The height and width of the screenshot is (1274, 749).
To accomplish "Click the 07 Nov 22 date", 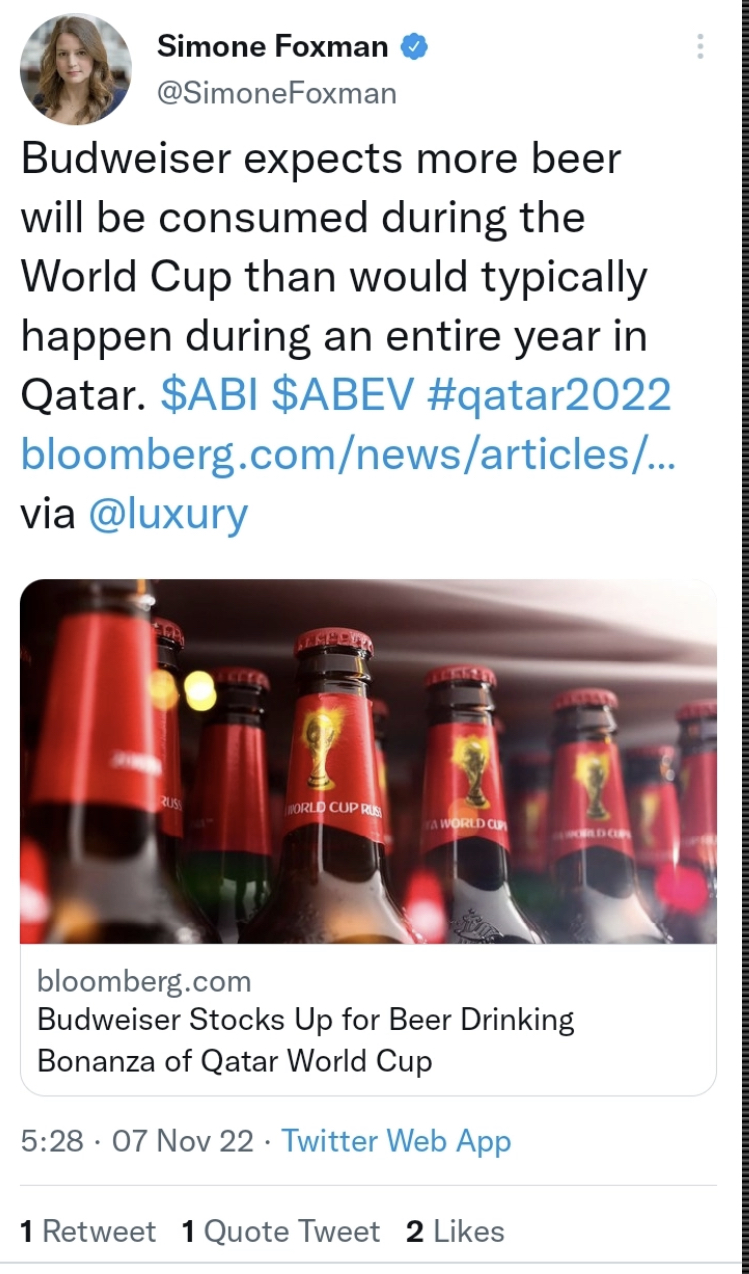I will pos(183,1141).
